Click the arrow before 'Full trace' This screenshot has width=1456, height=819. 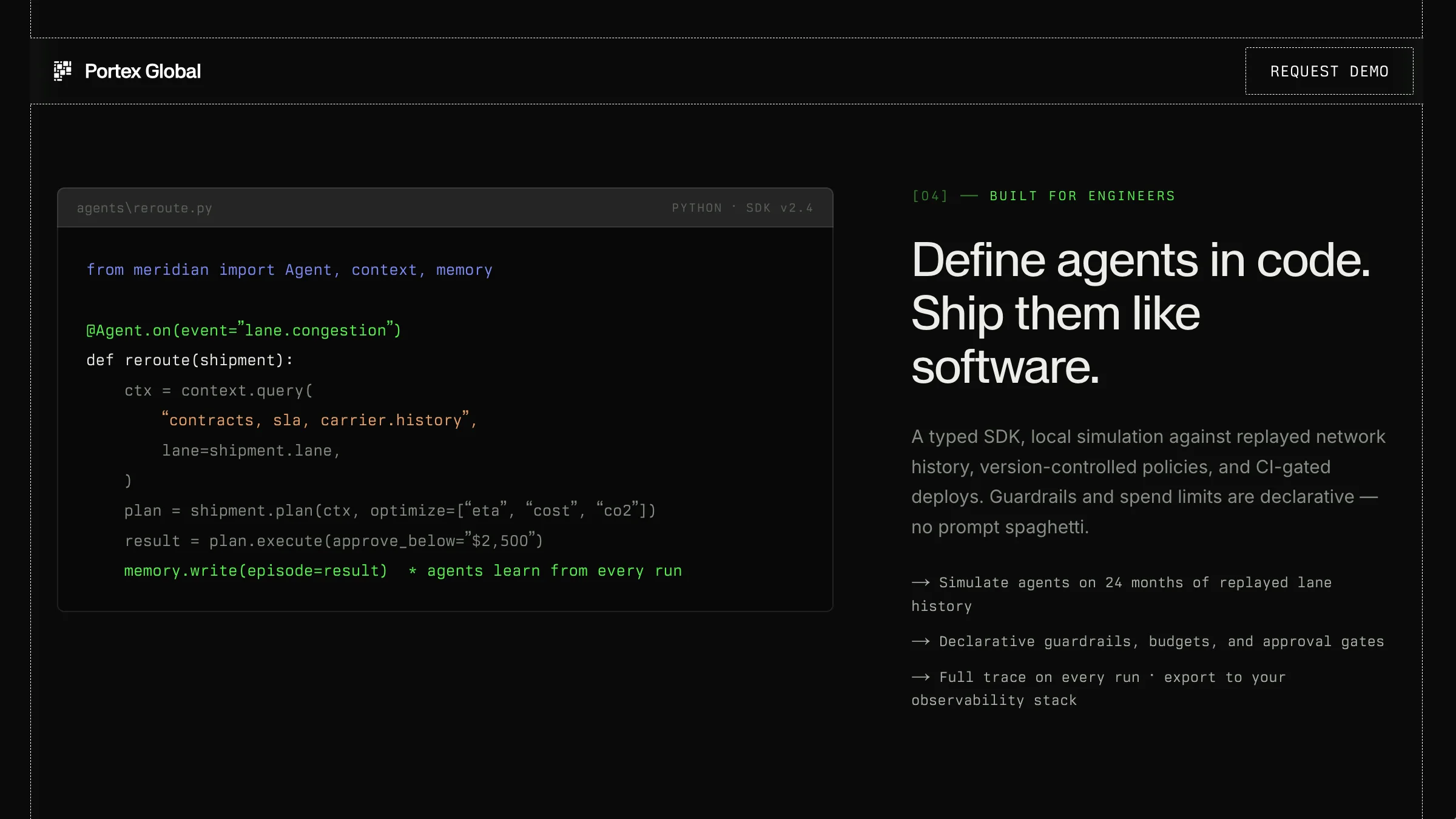tap(920, 677)
